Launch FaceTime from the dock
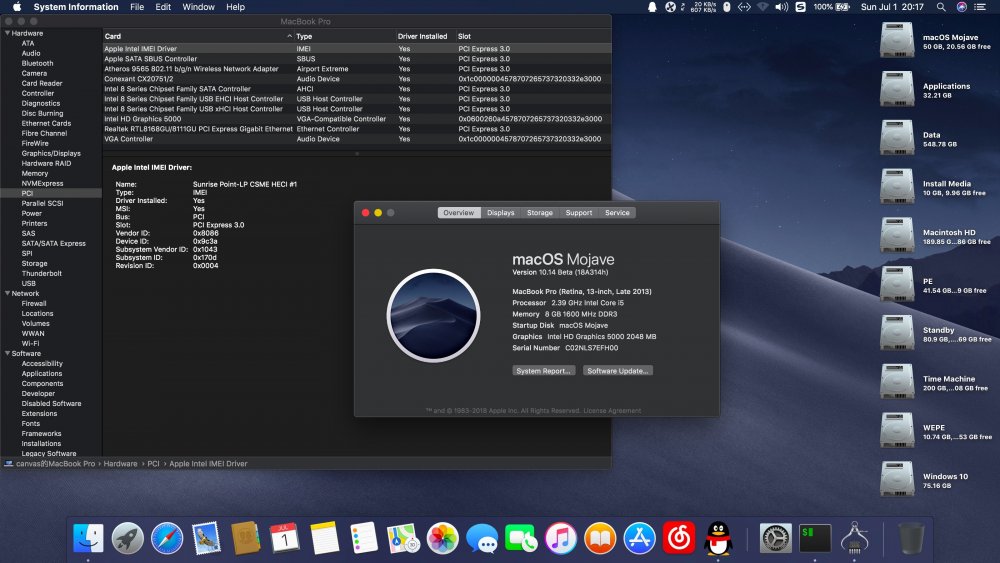Viewport: 1000px width, 563px height. (521, 538)
